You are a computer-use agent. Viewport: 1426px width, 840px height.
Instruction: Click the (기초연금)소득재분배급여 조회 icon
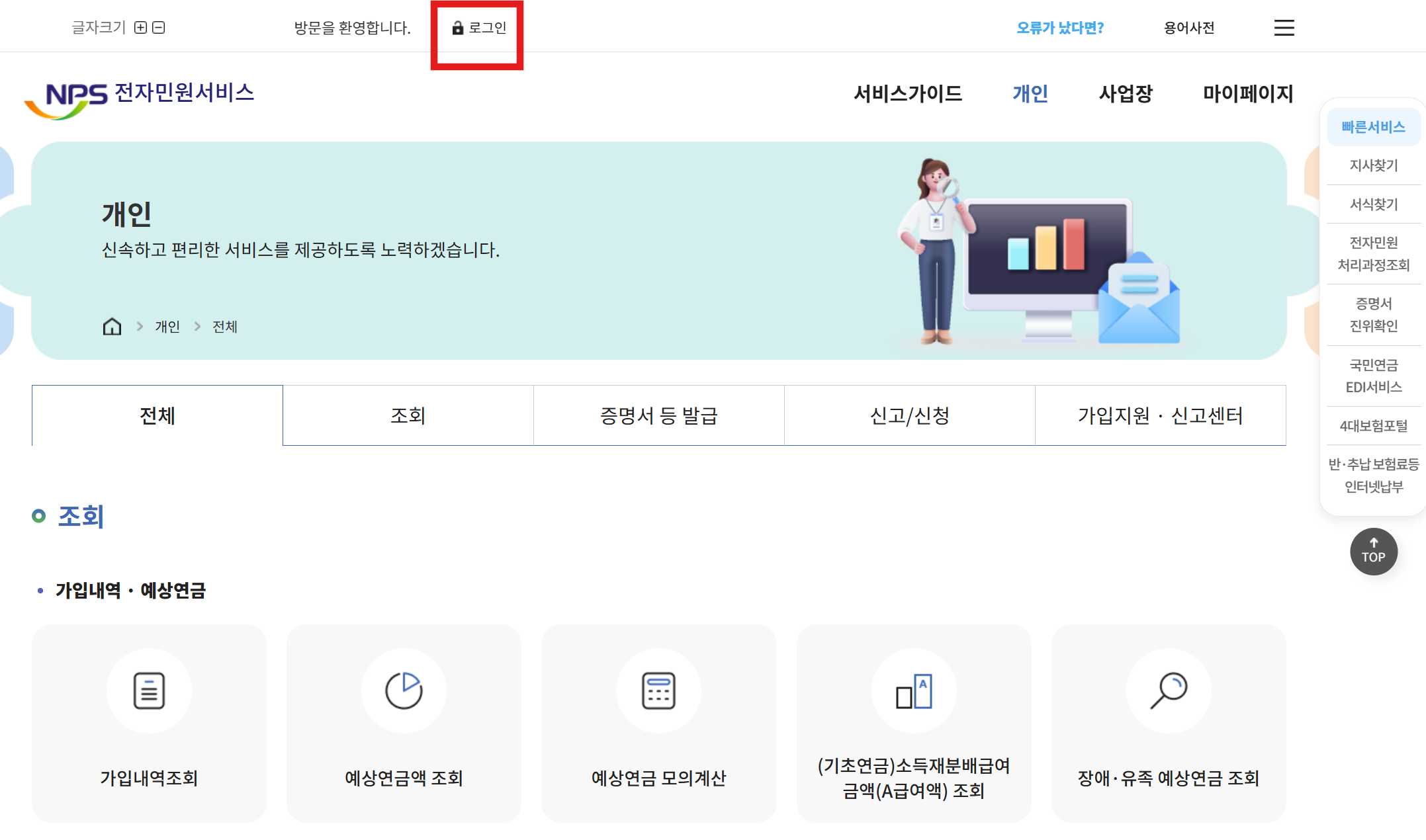(x=913, y=691)
